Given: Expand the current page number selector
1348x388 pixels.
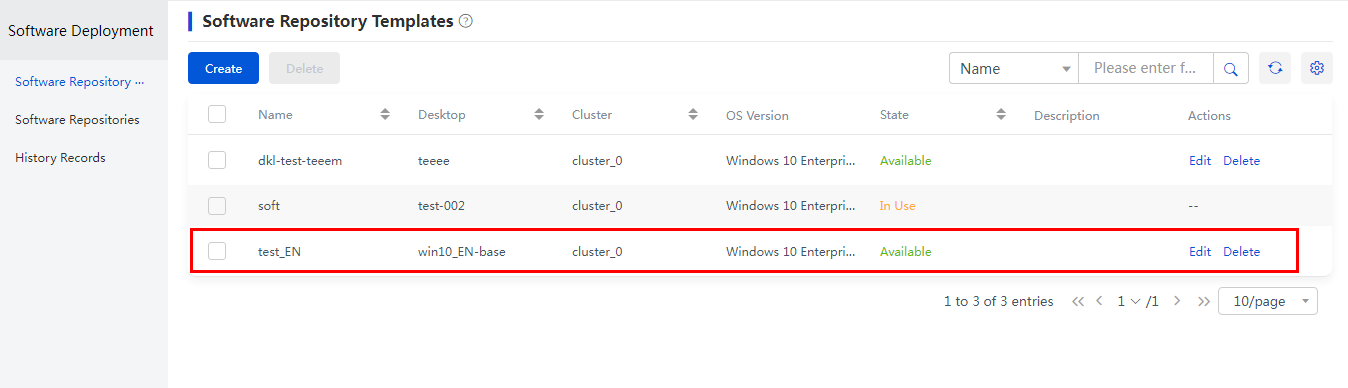Looking at the screenshot, I should click(1127, 301).
